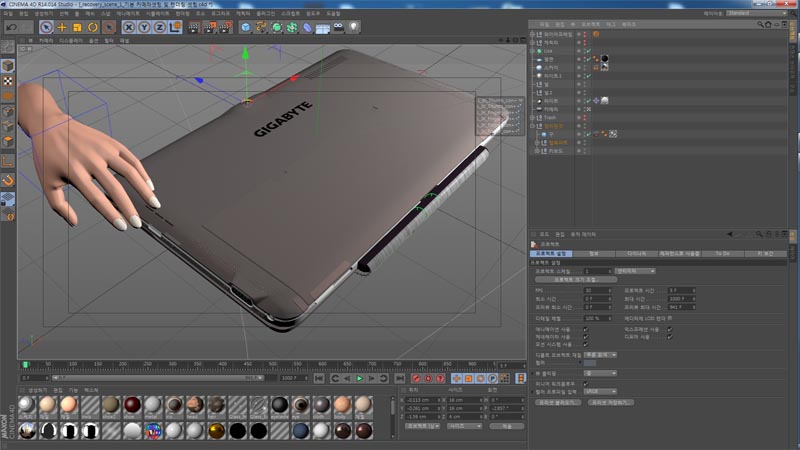Enable Model mode in left sidebar
Image resolution: width=800 pixels, height=450 pixels.
tap(8, 65)
